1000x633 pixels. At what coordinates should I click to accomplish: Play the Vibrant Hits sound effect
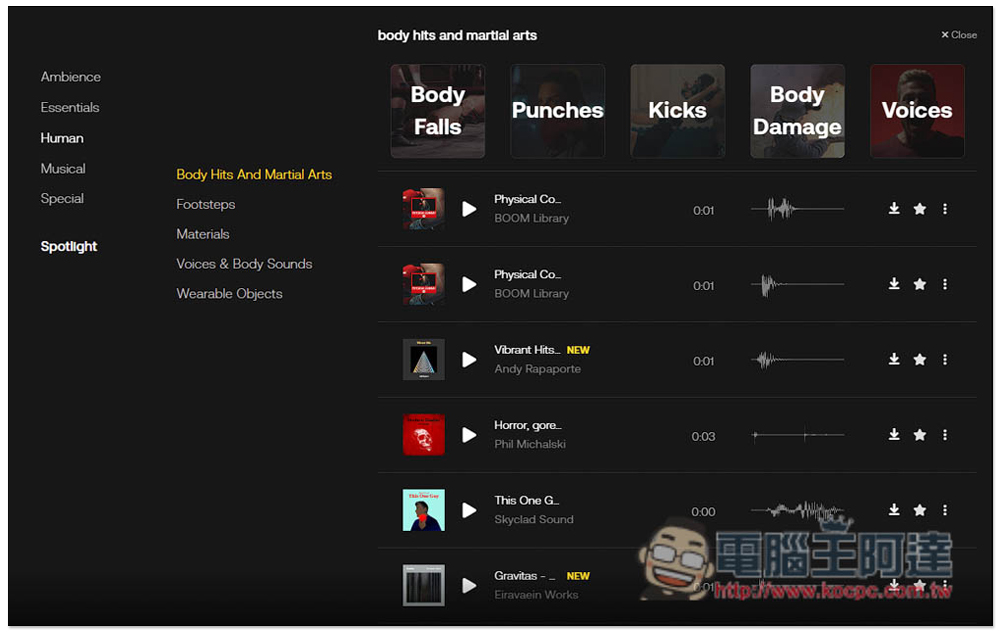469,360
